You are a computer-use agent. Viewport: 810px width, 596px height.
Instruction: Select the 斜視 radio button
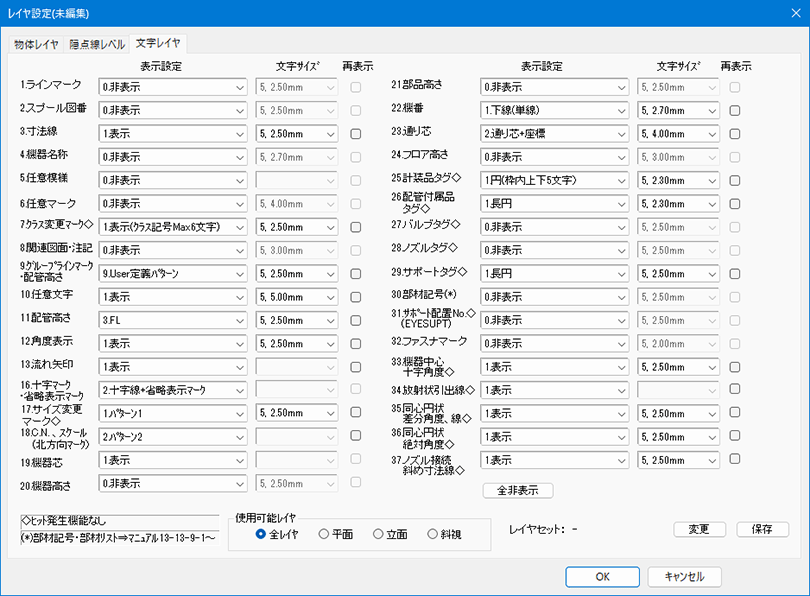[x=444, y=534]
